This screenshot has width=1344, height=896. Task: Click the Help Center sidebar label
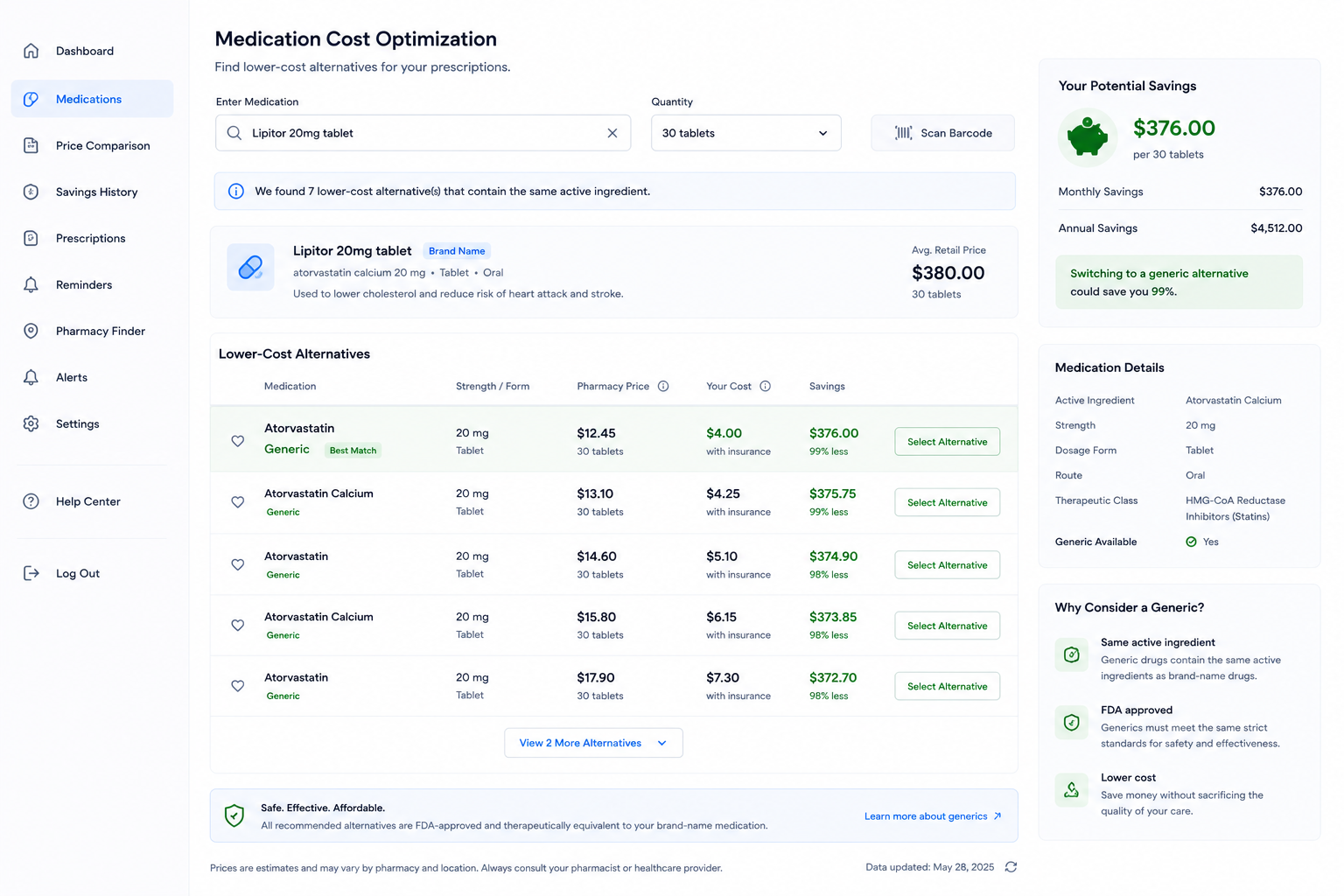88,501
